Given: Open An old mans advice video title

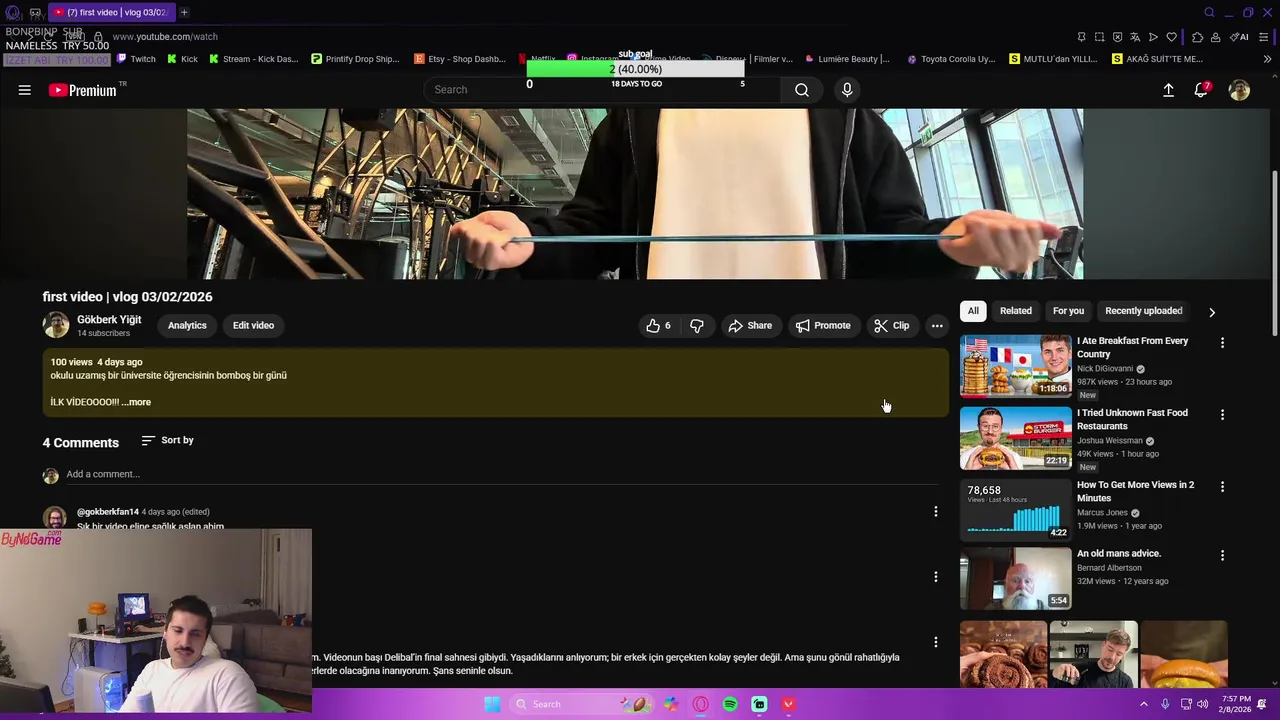Looking at the screenshot, I should point(1119,553).
